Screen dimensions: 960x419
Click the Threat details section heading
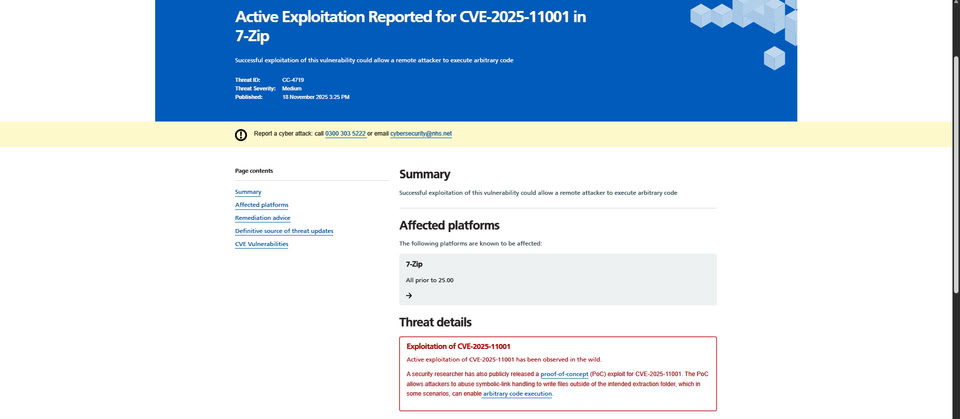tap(435, 322)
